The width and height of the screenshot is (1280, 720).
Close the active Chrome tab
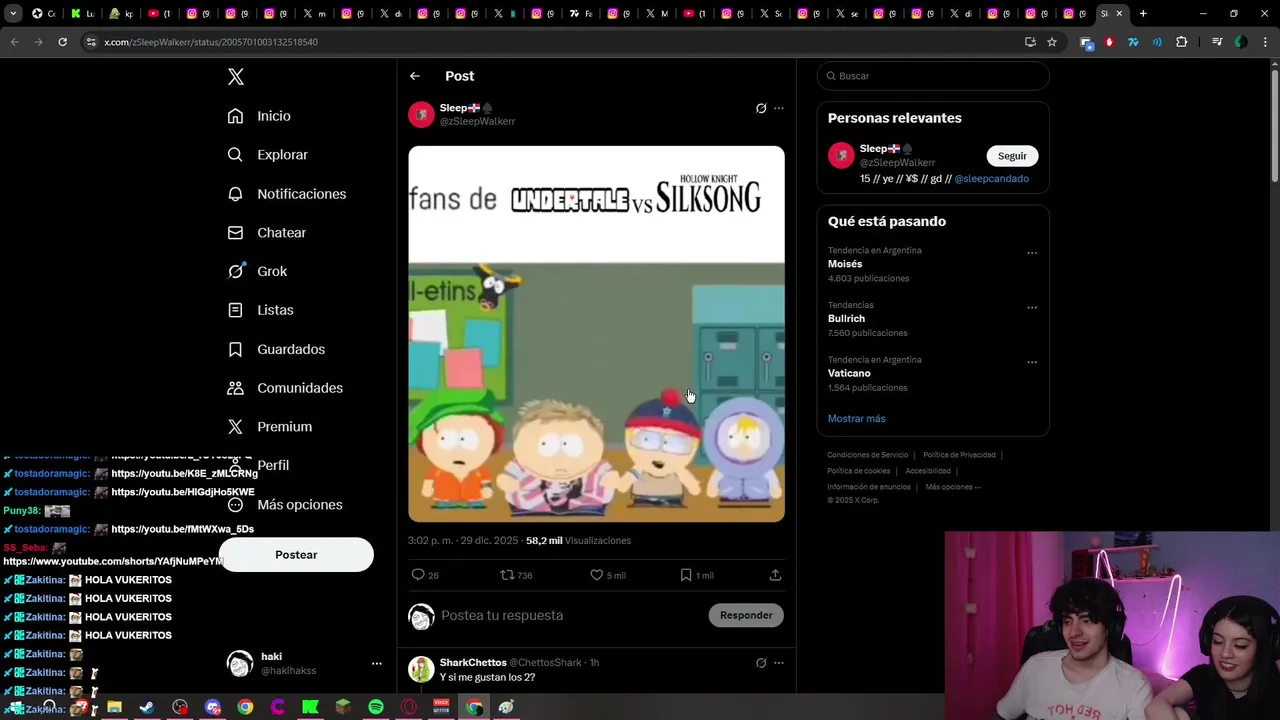(1119, 14)
